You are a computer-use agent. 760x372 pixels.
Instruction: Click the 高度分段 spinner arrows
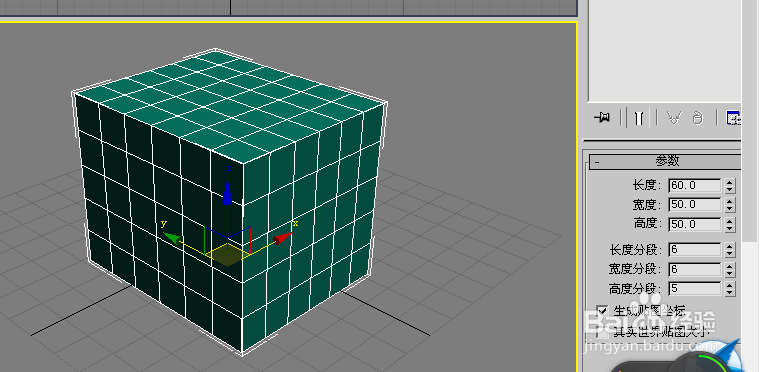tap(730, 289)
